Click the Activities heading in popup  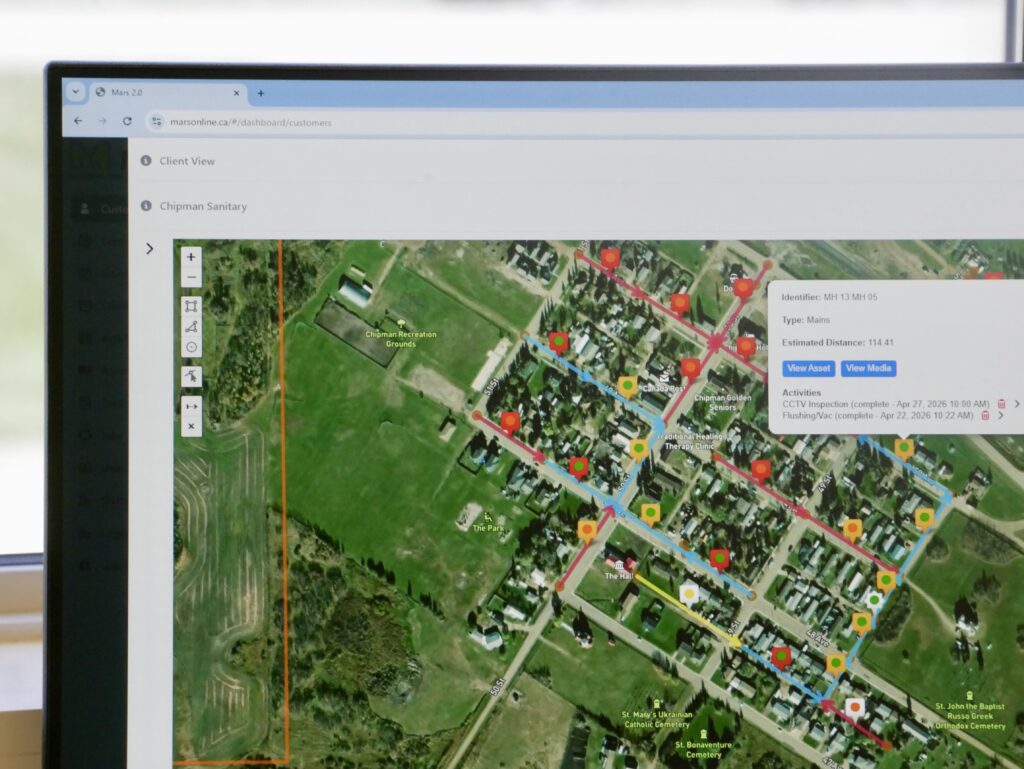pyautogui.click(x=801, y=392)
